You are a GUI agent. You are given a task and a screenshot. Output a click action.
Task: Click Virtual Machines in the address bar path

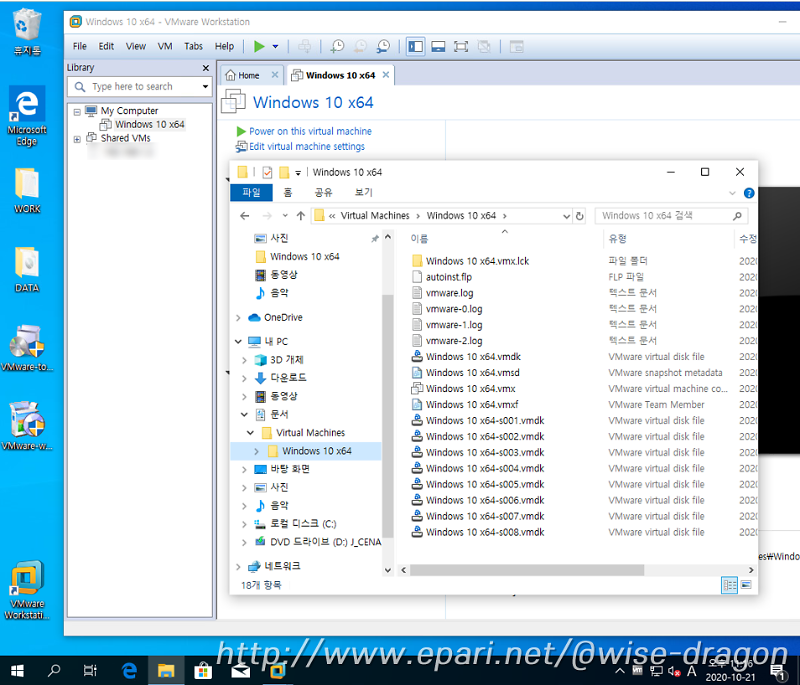(375, 216)
